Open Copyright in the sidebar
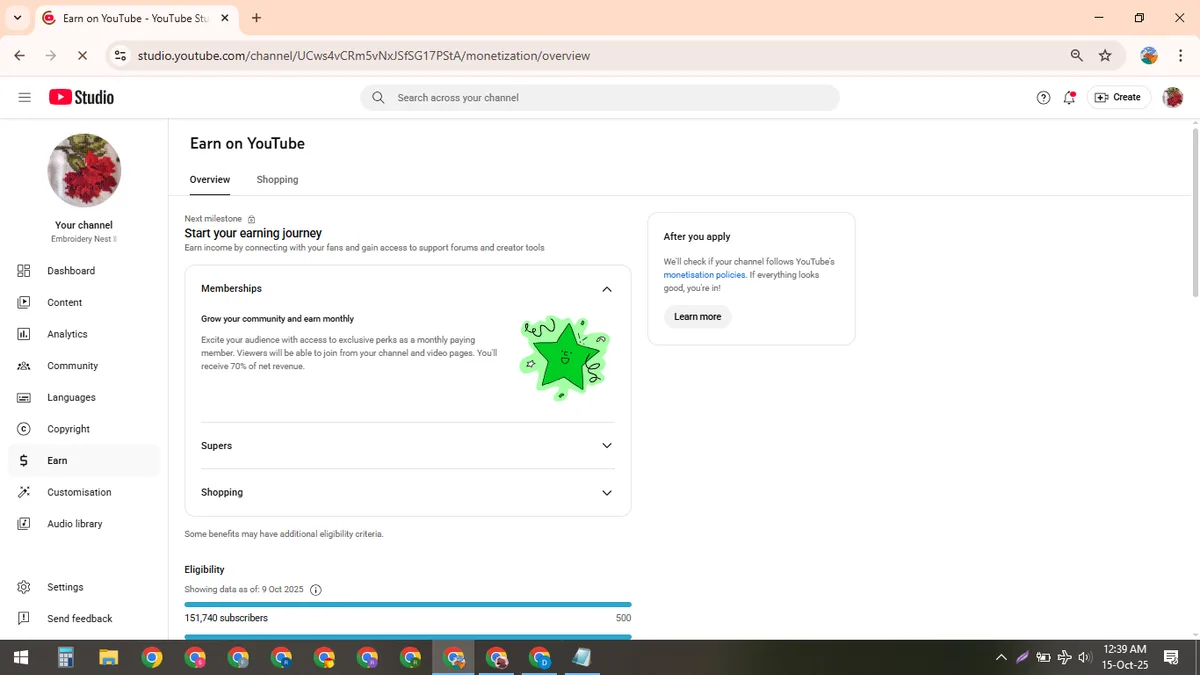Screen dimensions: 1200x675 tap(83, 429)
